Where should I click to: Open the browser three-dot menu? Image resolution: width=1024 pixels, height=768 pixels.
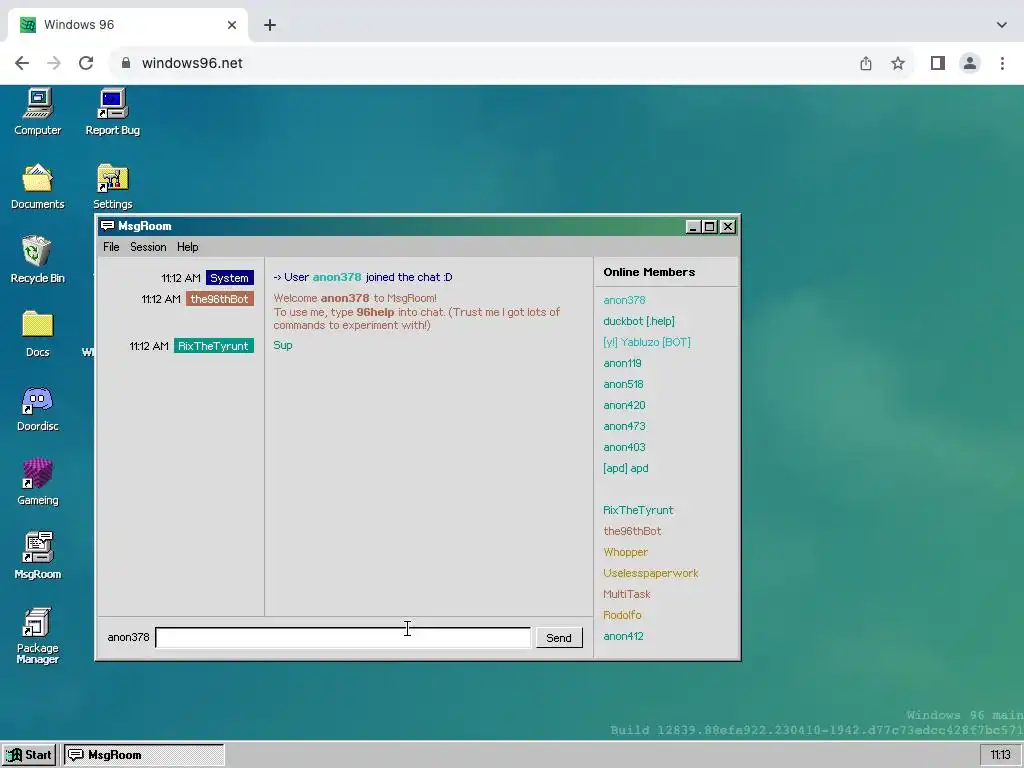(x=1002, y=63)
